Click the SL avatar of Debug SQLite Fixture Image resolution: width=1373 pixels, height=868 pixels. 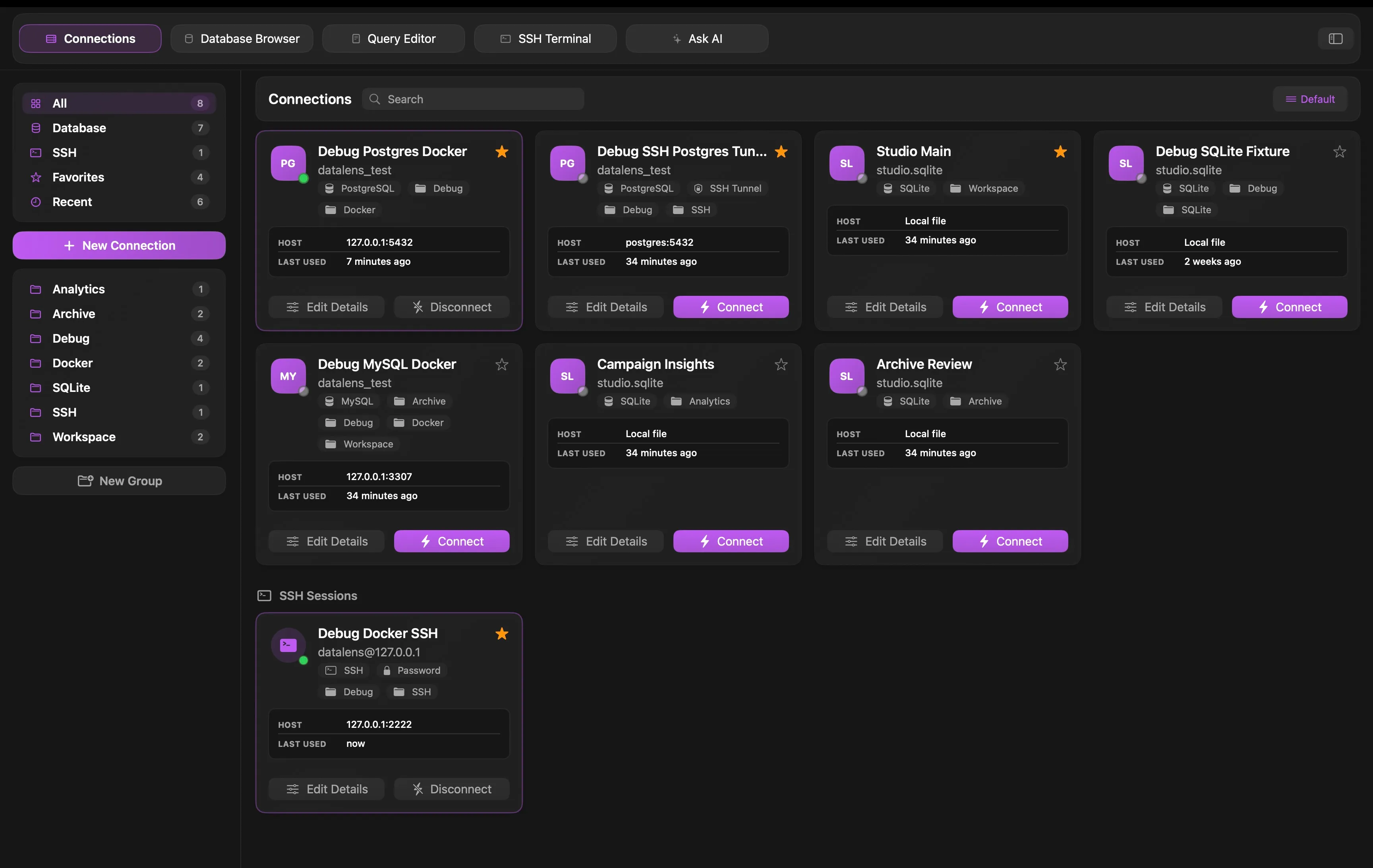point(1126,163)
